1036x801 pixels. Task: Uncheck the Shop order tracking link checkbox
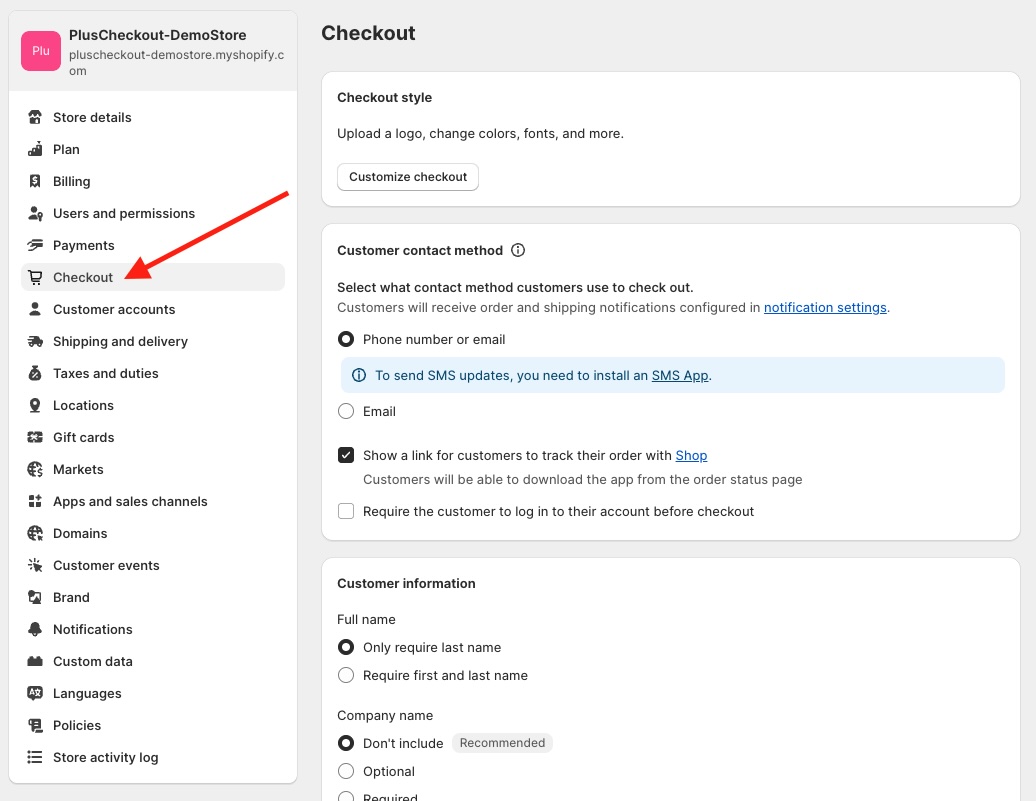346,455
